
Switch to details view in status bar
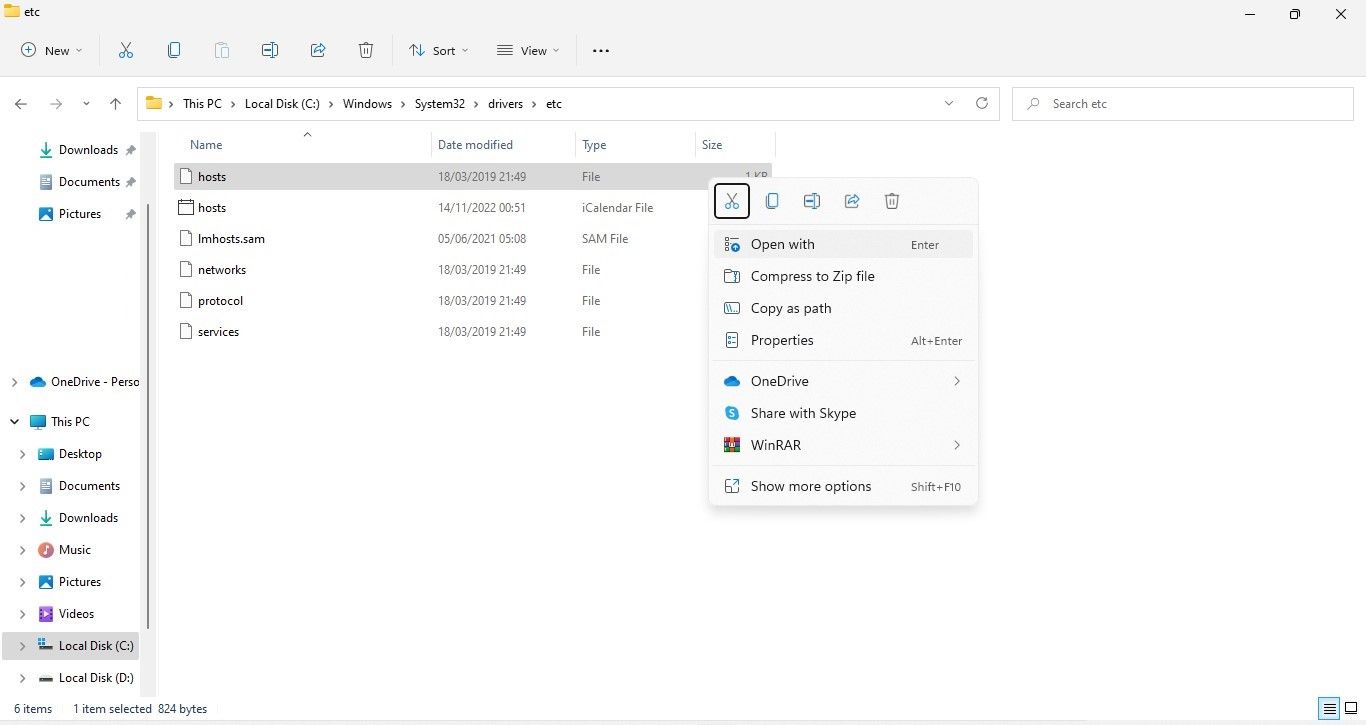click(x=1329, y=709)
